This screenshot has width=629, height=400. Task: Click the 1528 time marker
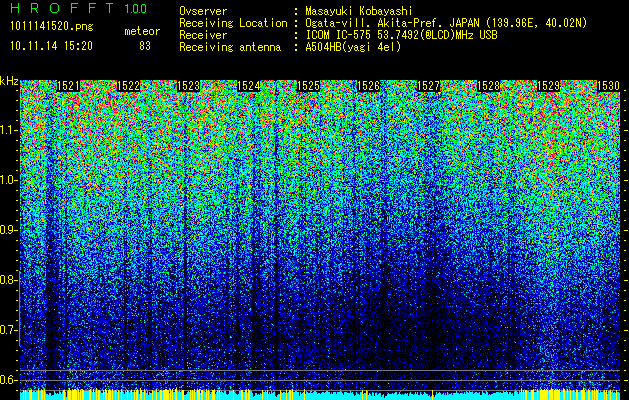pyautogui.click(x=488, y=86)
